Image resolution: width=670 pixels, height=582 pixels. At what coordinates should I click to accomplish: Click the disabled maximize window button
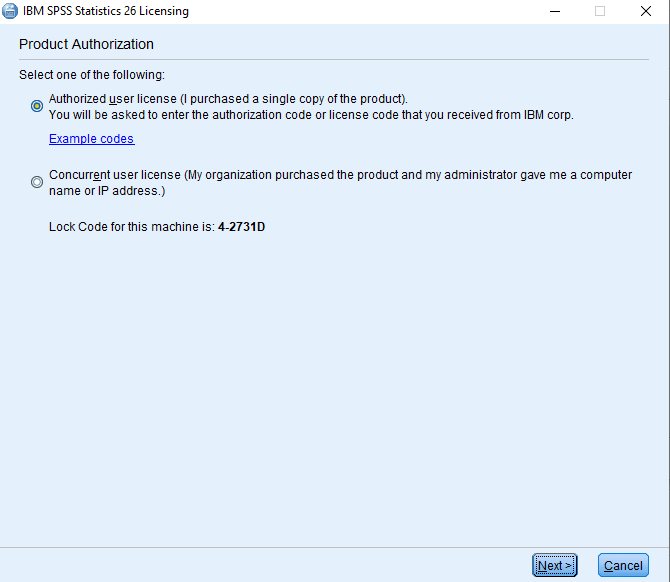(x=600, y=11)
